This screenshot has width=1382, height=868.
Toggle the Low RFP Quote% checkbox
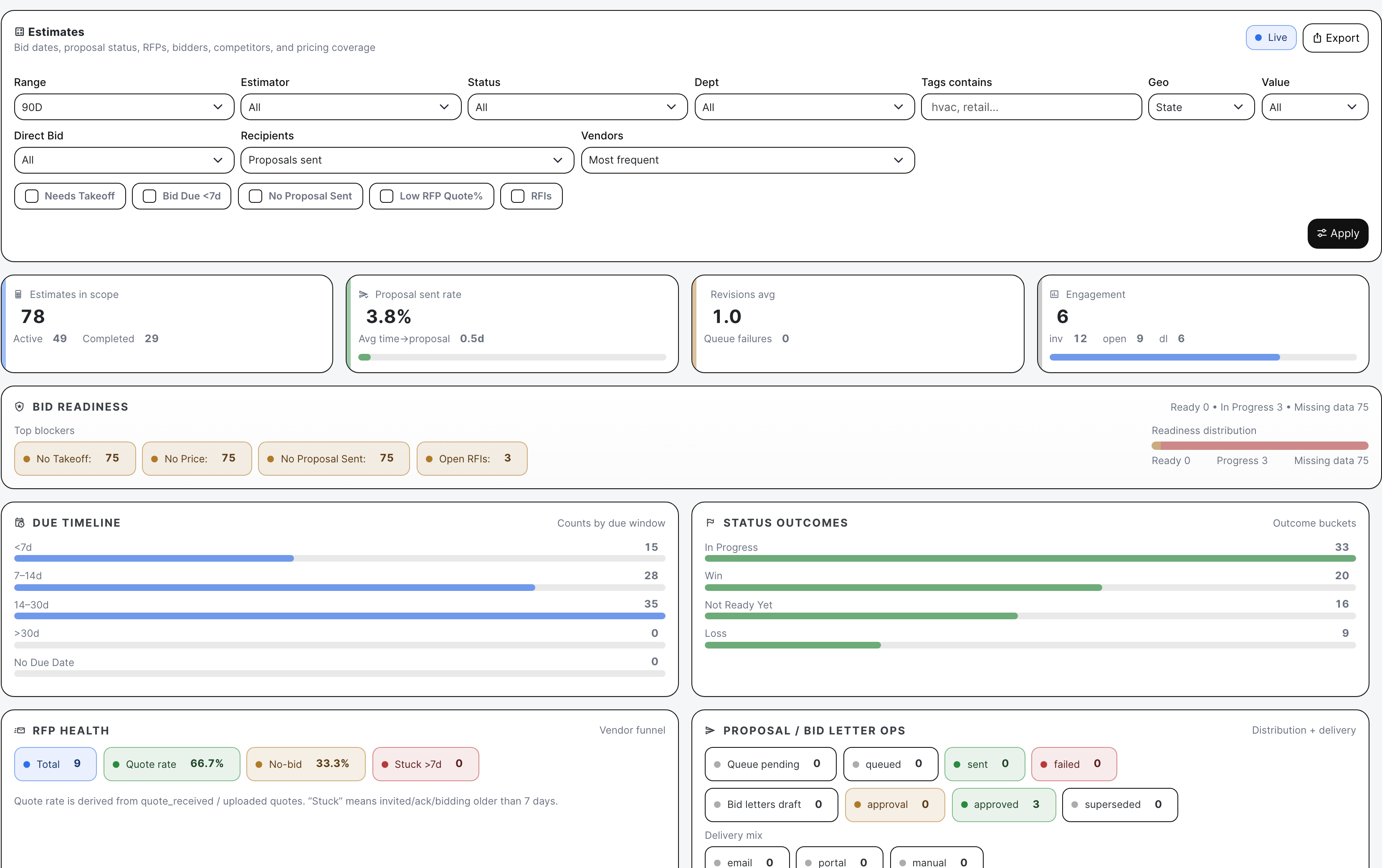click(387, 196)
